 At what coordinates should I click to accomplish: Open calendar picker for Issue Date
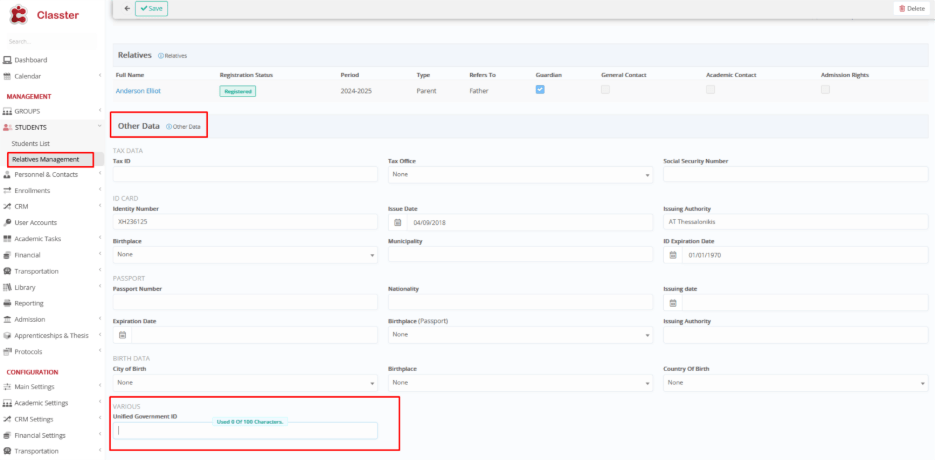(397, 222)
